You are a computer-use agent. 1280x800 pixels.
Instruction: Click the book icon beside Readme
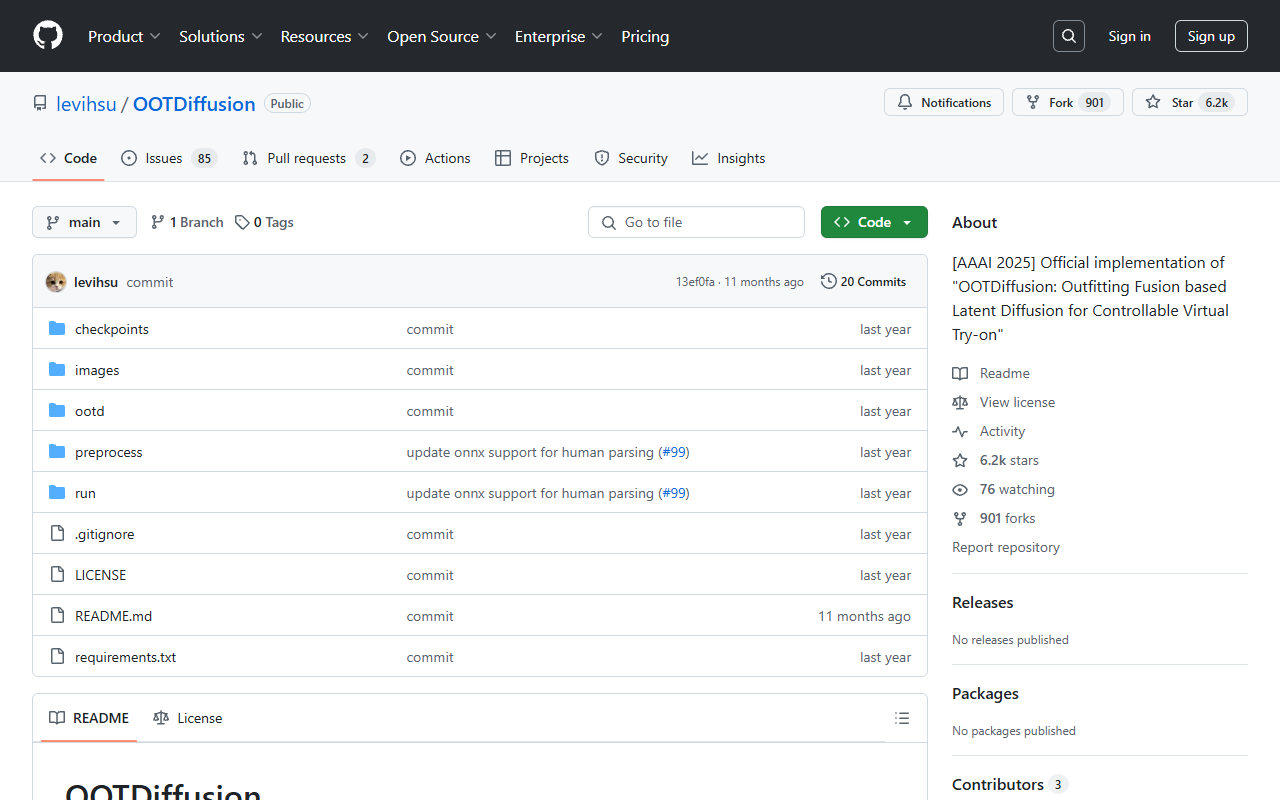click(x=960, y=373)
